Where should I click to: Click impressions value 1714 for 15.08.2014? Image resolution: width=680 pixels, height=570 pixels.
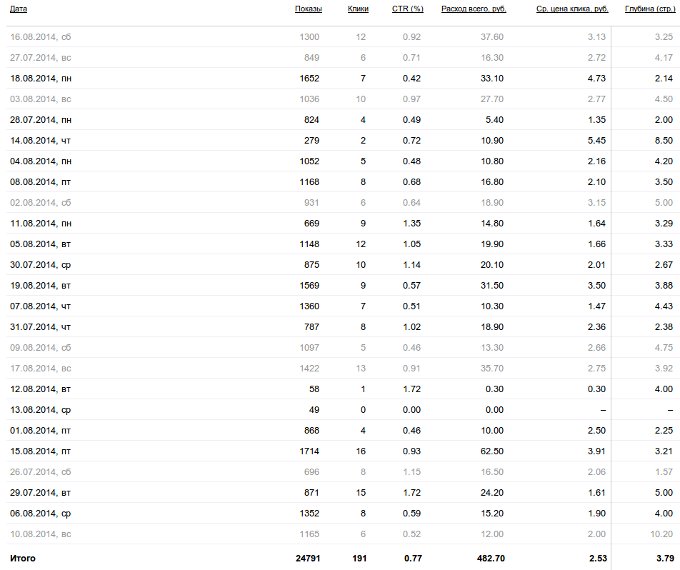click(x=309, y=451)
